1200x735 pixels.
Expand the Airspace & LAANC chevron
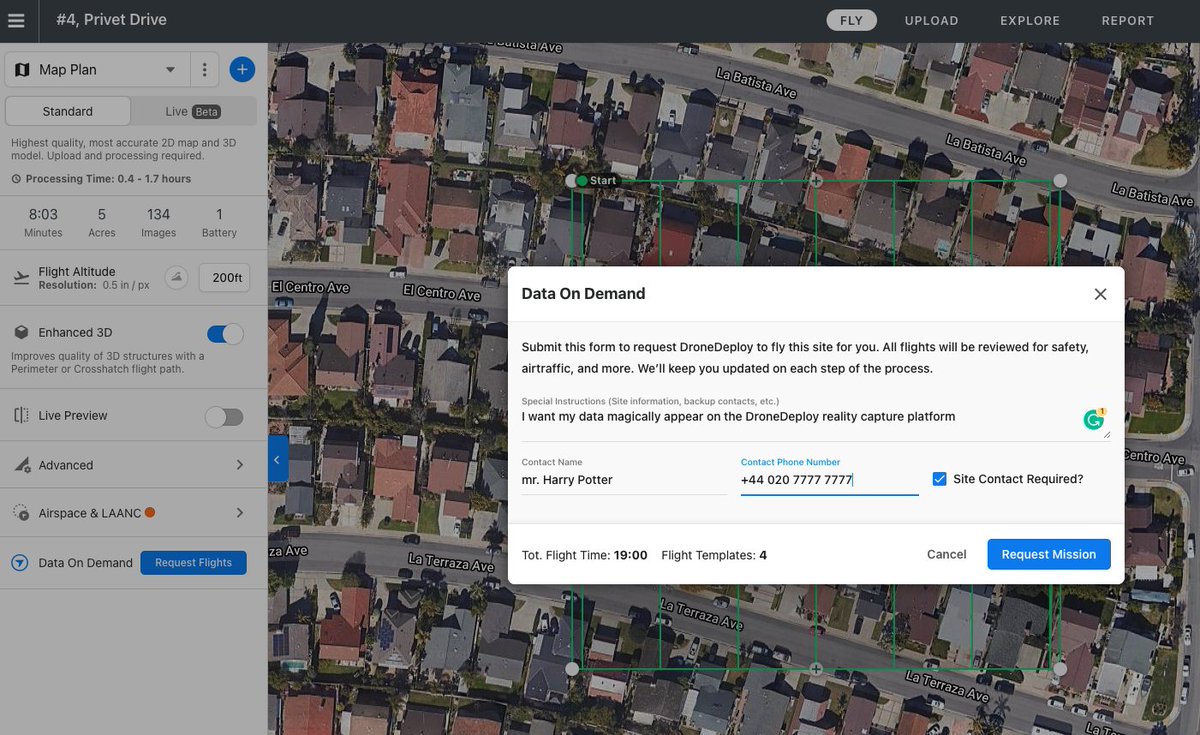(x=240, y=513)
